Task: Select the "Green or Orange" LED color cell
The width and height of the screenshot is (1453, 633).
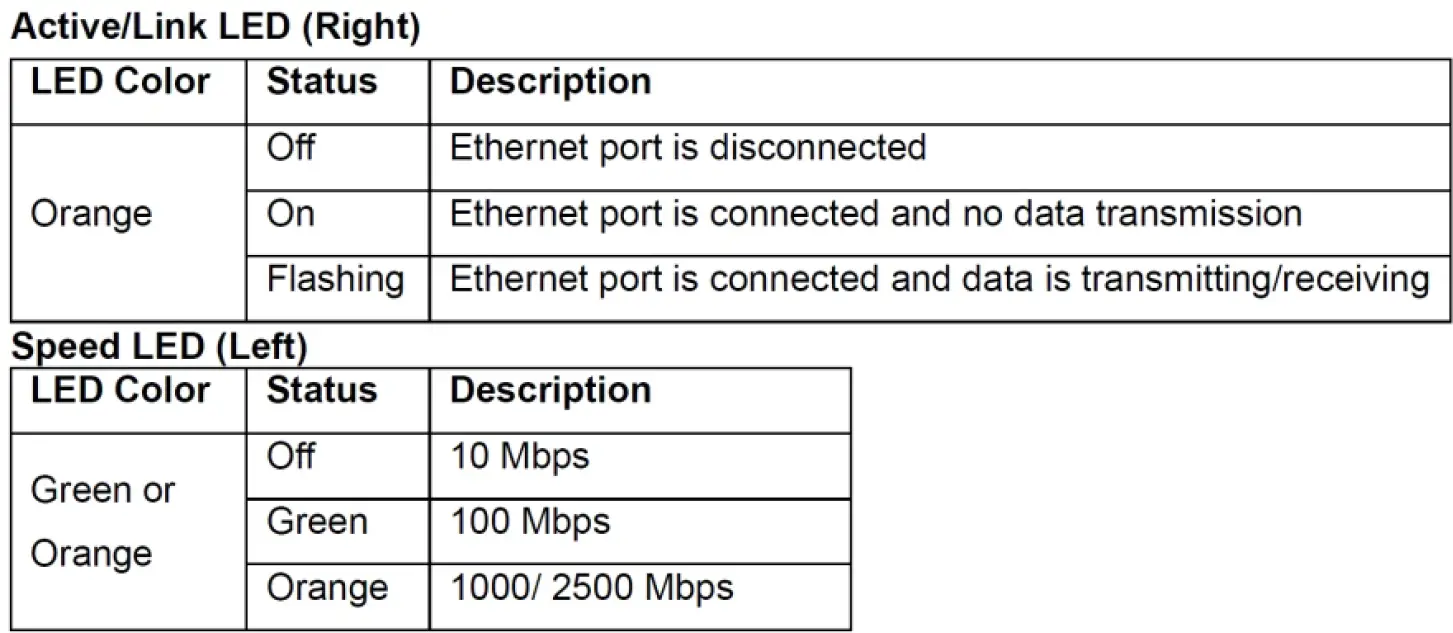Action: (x=103, y=522)
